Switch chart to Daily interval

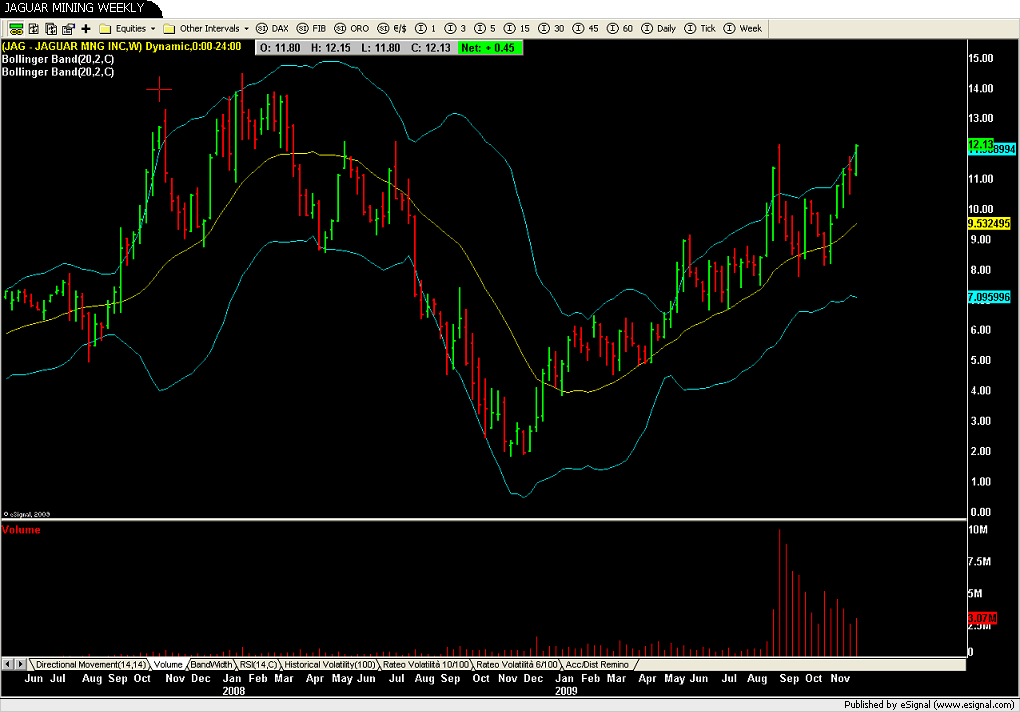[658, 28]
